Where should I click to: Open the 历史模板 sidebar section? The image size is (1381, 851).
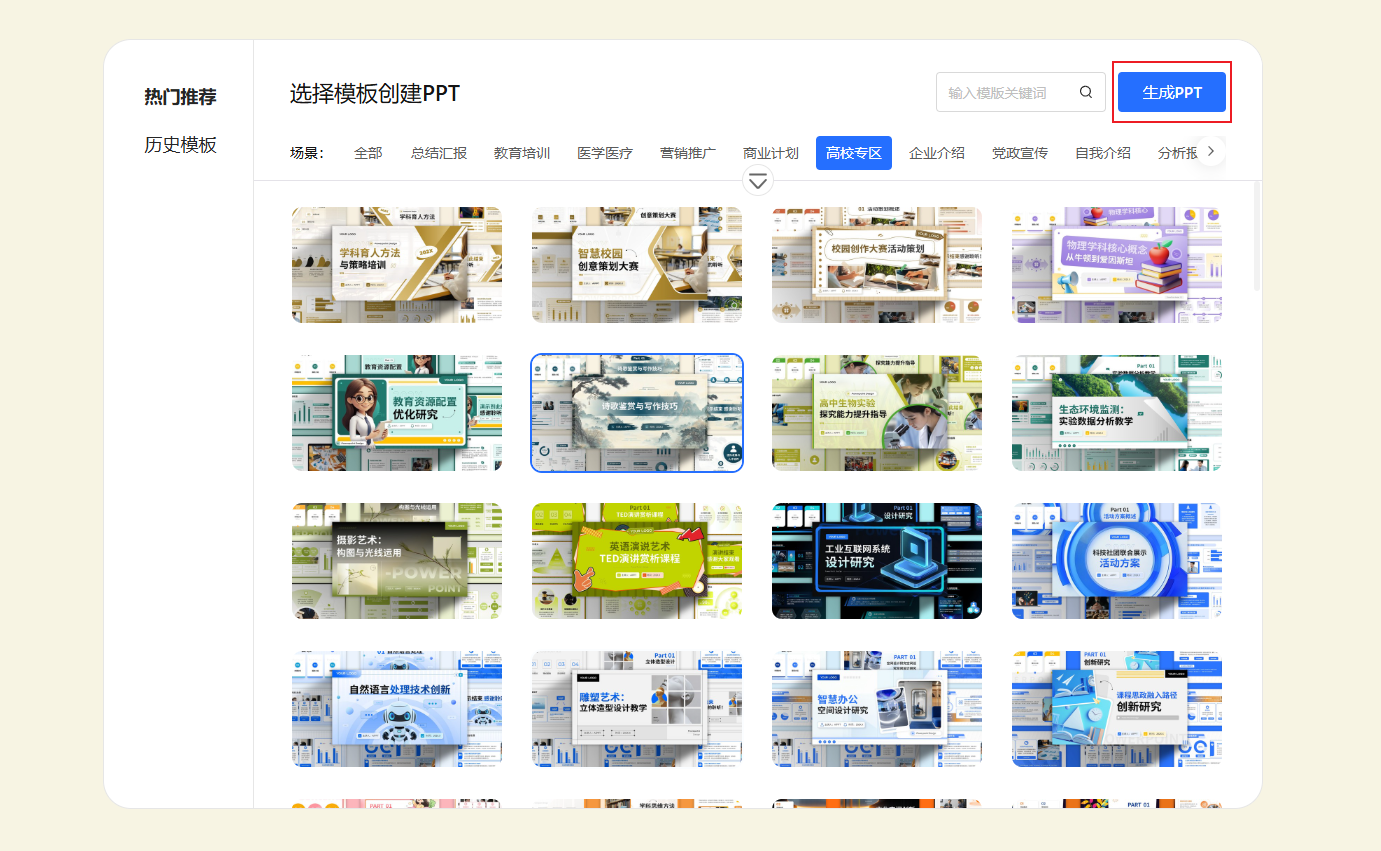click(x=180, y=145)
